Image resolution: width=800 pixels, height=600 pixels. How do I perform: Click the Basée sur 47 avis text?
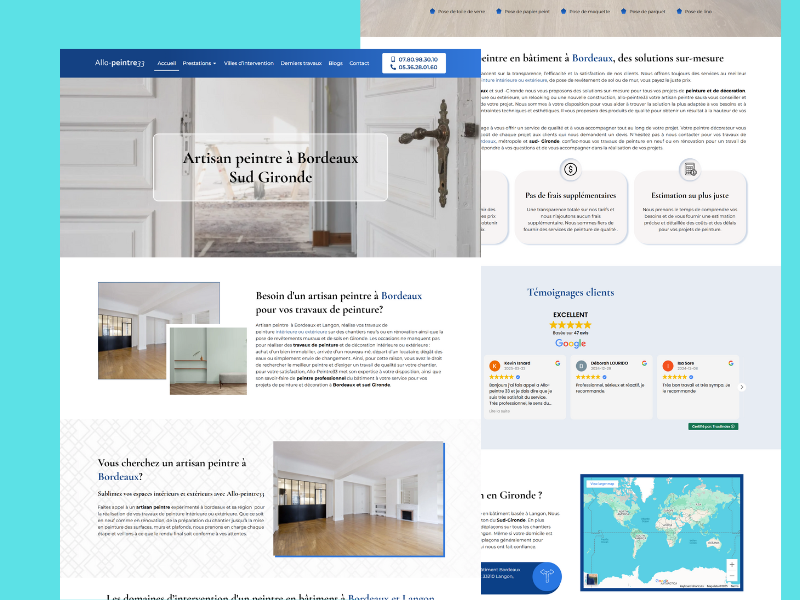pos(570,333)
